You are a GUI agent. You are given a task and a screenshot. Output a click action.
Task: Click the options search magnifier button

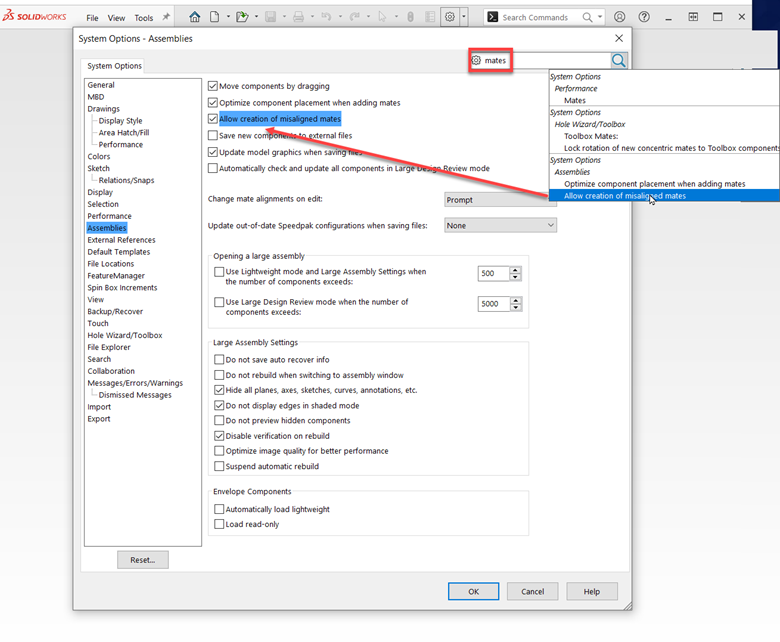point(618,61)
